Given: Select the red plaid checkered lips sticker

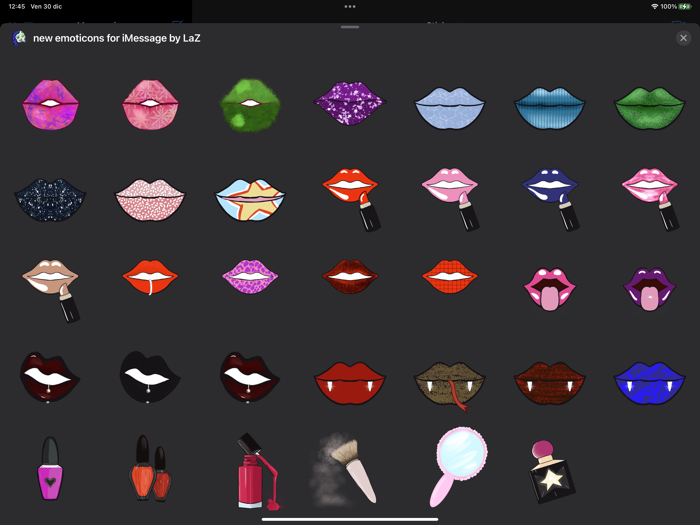Looking at the screenshot, I should pyautogui.click(x=450, y=277).
